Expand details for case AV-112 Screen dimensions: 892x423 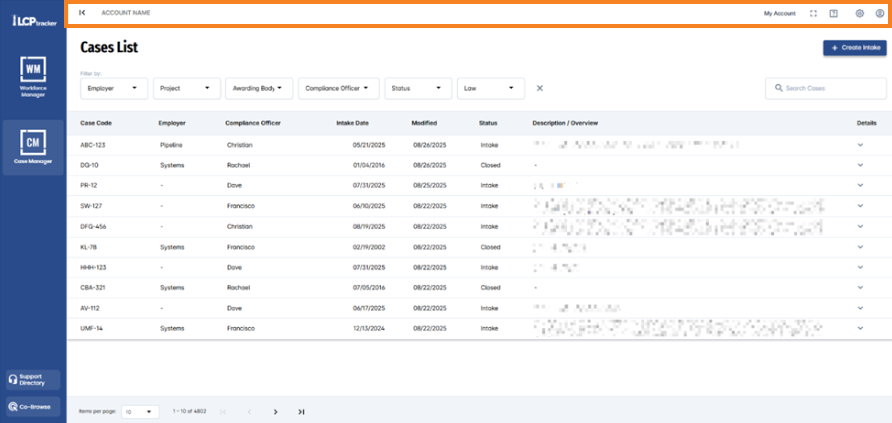point(860,308)
